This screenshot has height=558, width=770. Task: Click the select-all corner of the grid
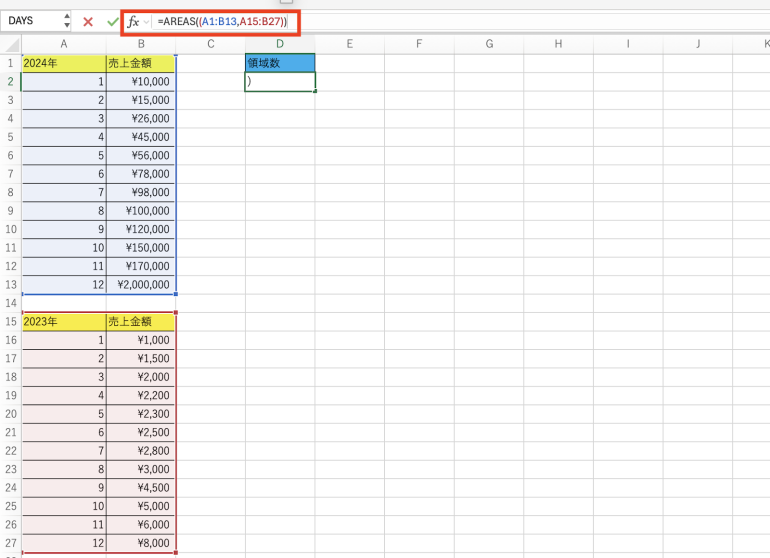tap(10, 43)
